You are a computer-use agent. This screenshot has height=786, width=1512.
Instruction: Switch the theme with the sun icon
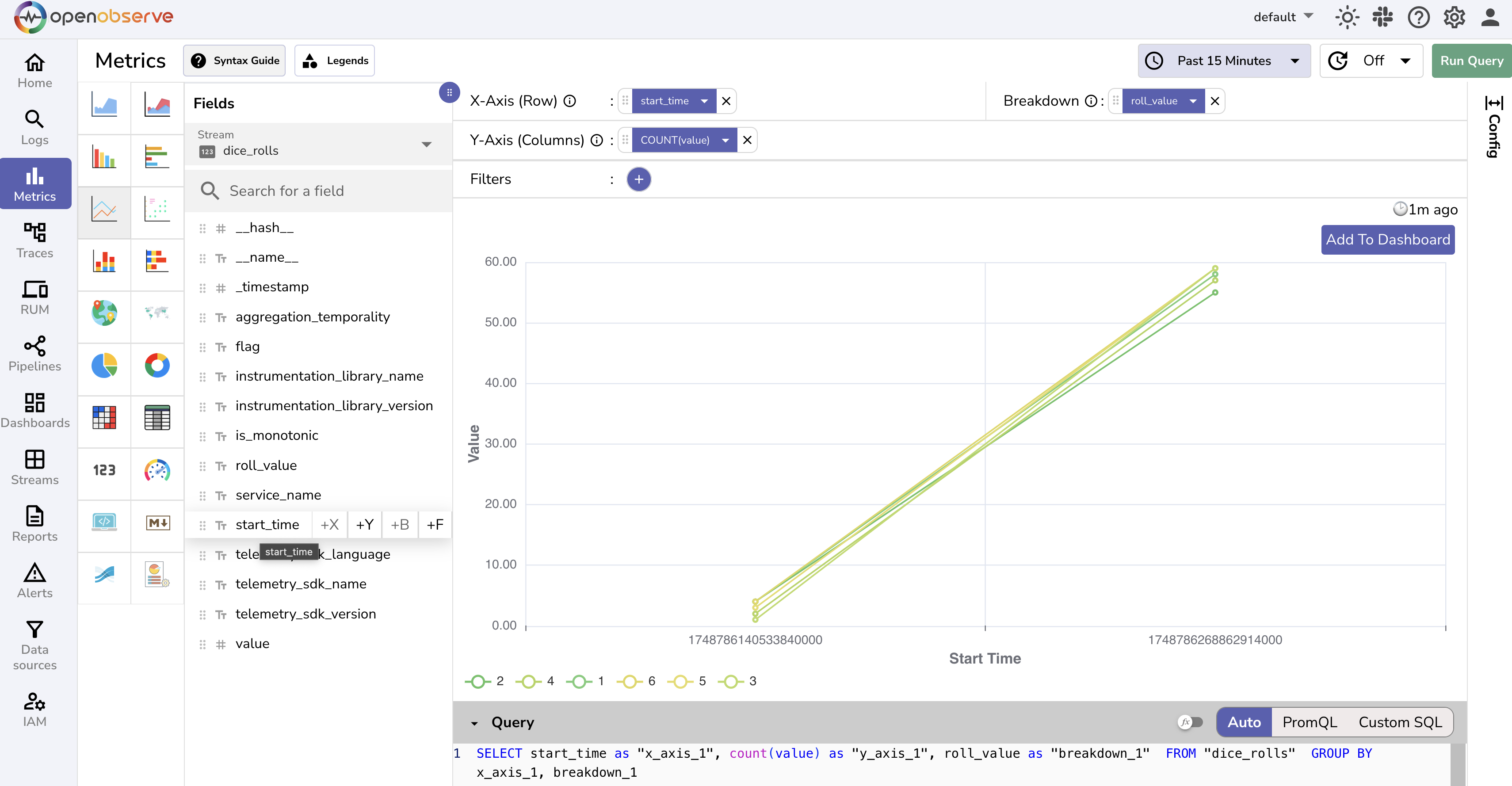tap(1347, 17)
